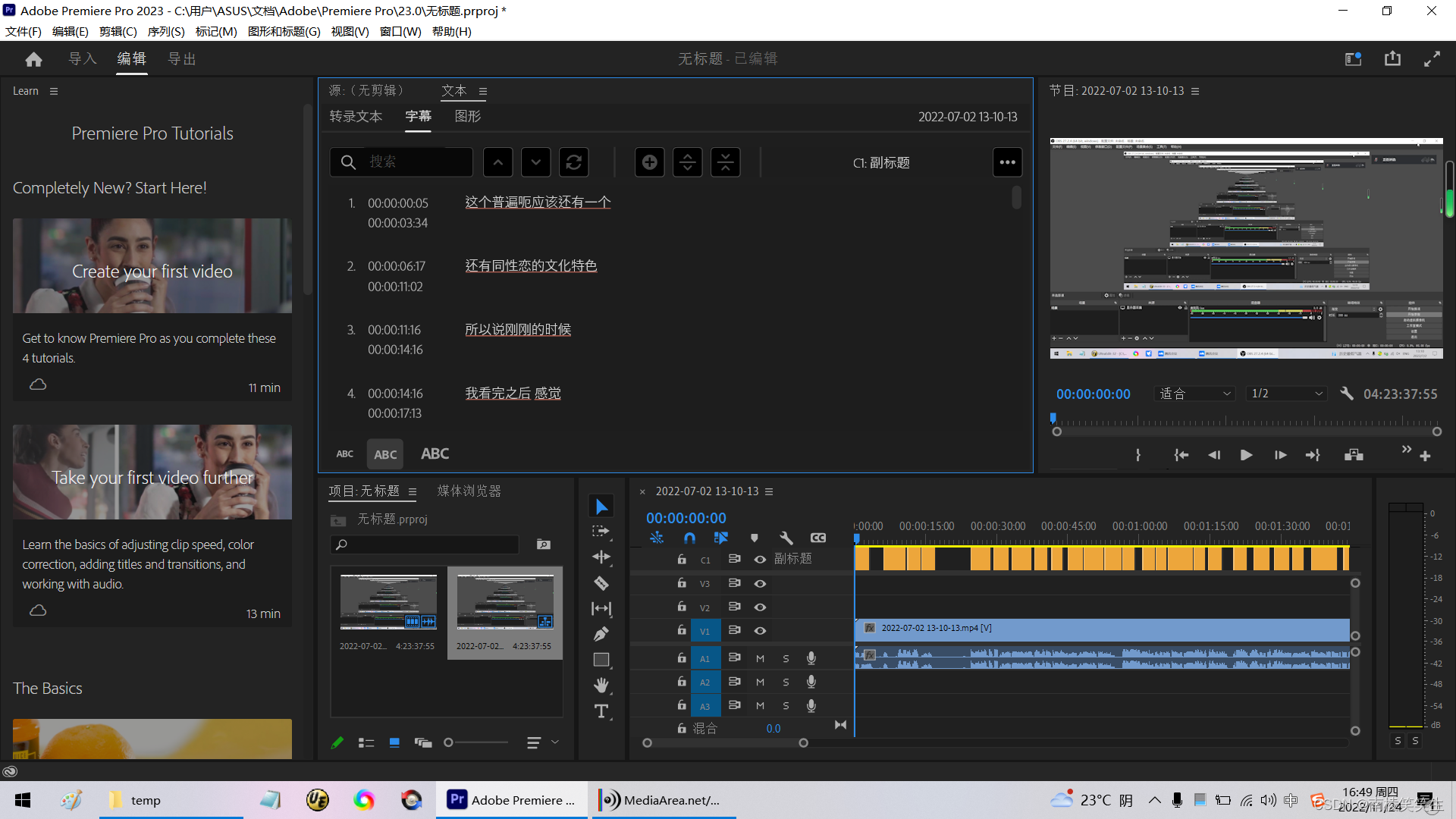Mute track A1
Screen dimensions: 1456x819
[760, 659]
